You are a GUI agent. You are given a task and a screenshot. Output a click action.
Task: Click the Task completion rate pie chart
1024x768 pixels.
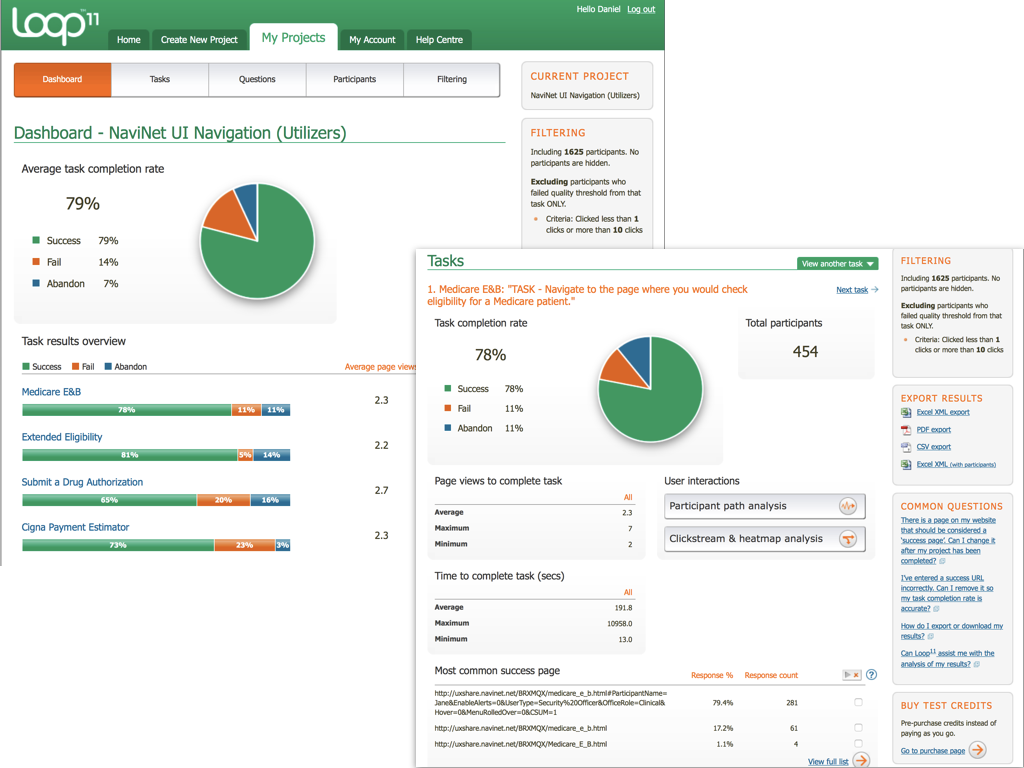(650, 389)
